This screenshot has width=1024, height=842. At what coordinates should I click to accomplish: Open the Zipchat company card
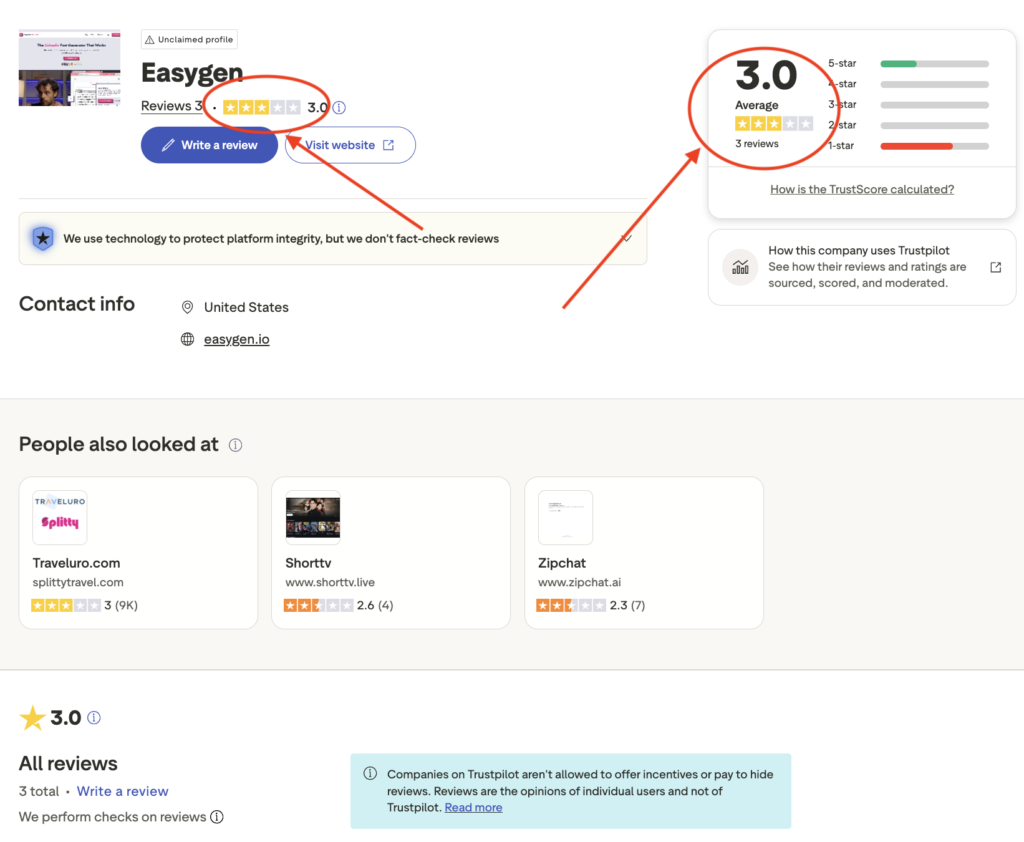(x=644, y=553)
